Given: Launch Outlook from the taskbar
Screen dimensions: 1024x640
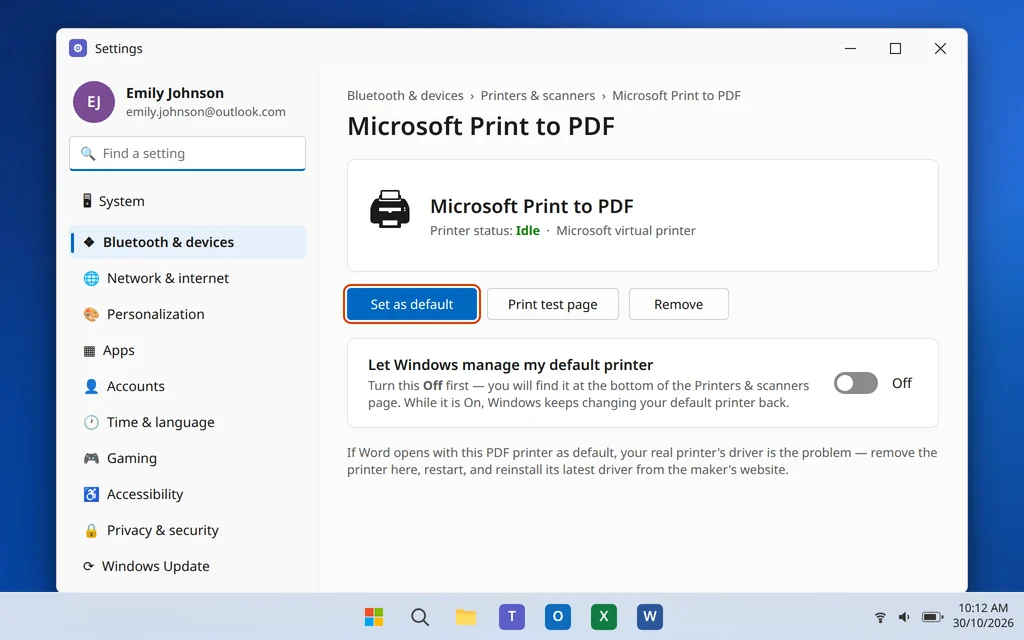Looking at the screenshot, I should [558, 616].
